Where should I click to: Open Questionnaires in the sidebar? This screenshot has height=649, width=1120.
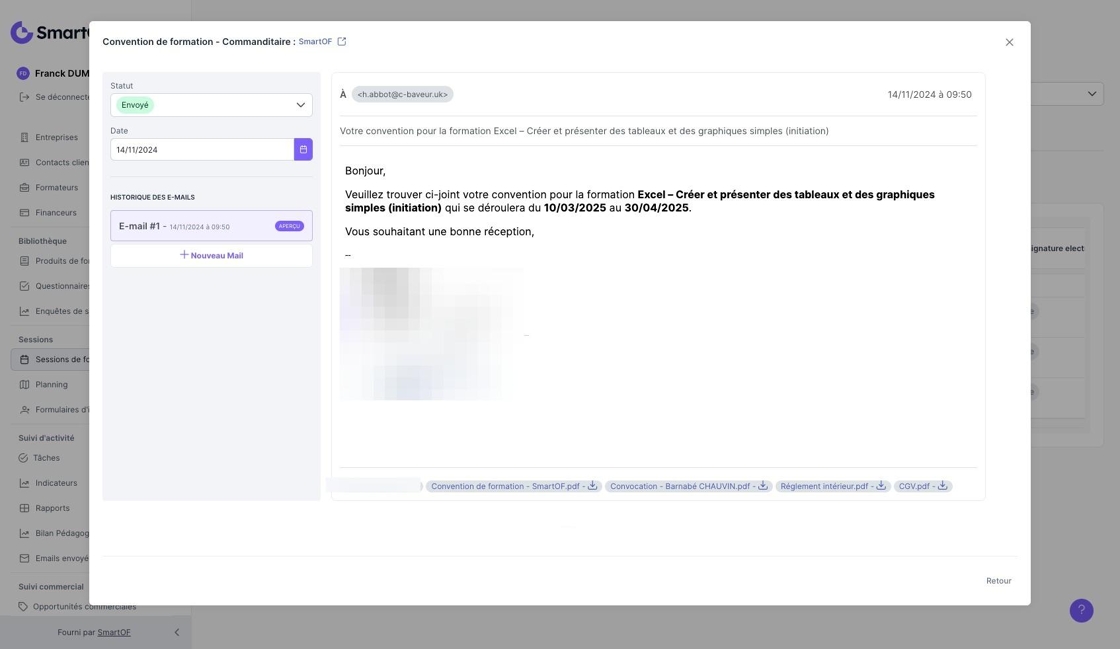coord(62,286)
